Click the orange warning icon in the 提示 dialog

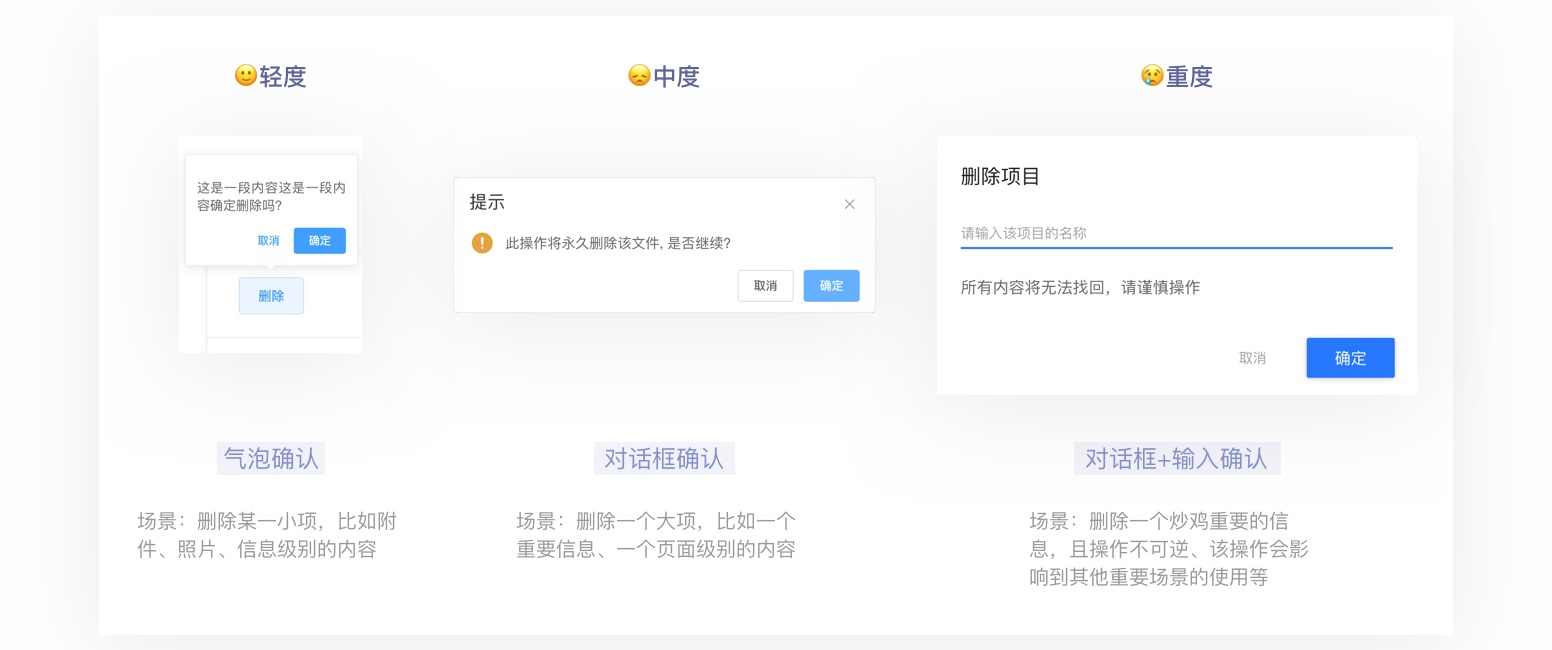(x=481, y=243)
